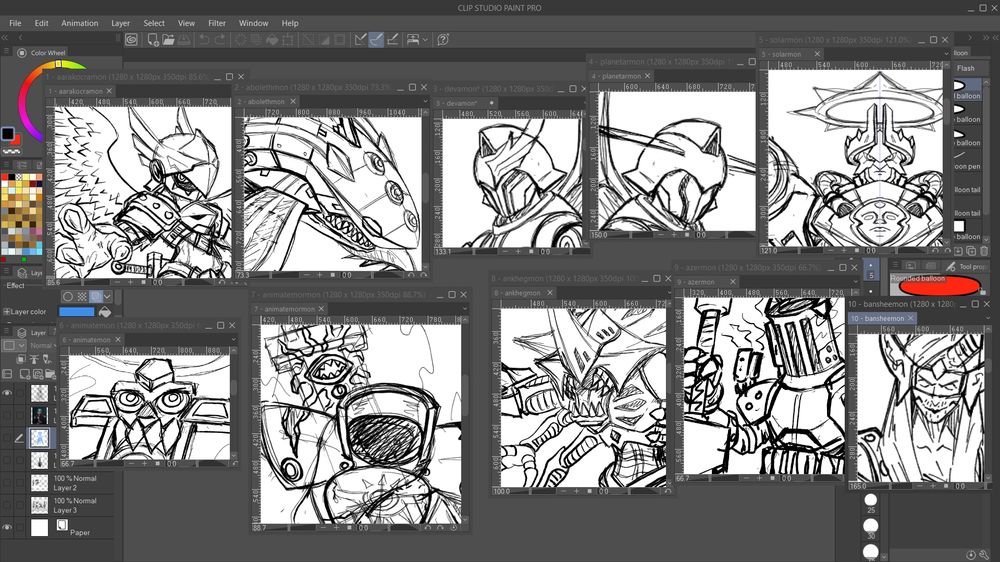Image resolution: width=1000 pixels, height=562 pixels.
Task: Zoom in on the ankhegmon window
Action: (577, 491)
